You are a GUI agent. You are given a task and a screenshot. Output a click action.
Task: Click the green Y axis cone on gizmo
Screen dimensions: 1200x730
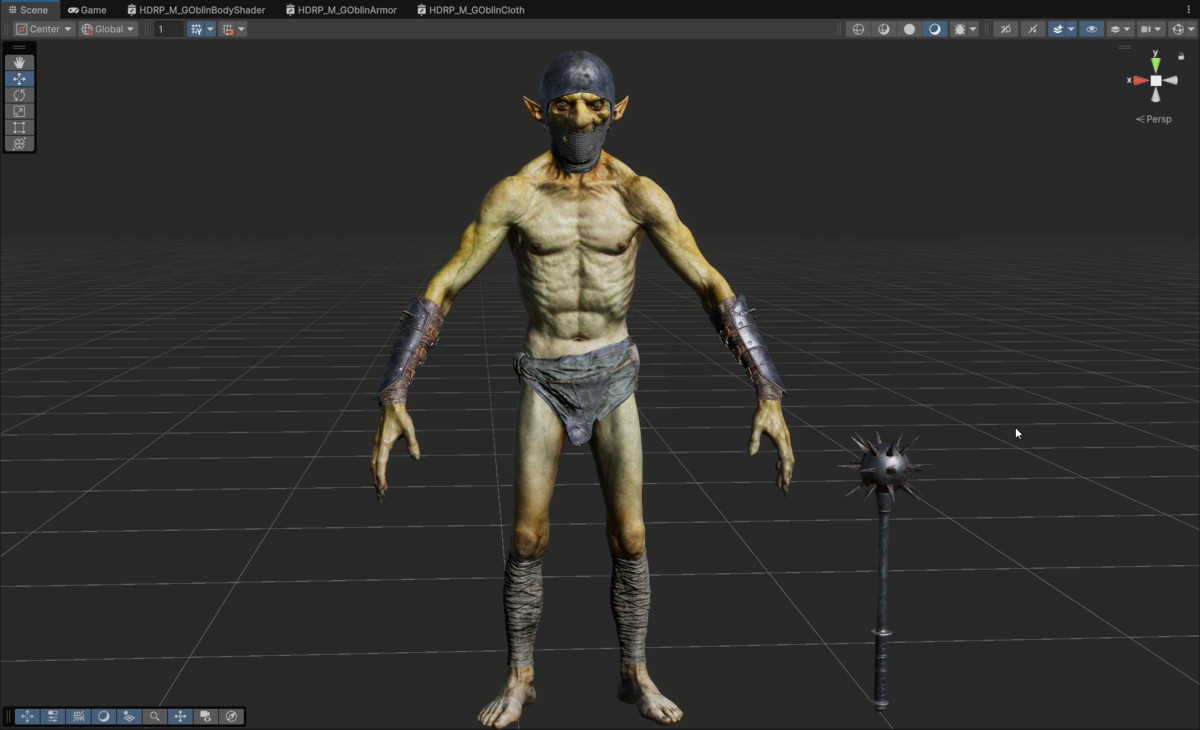[1156, 65]
